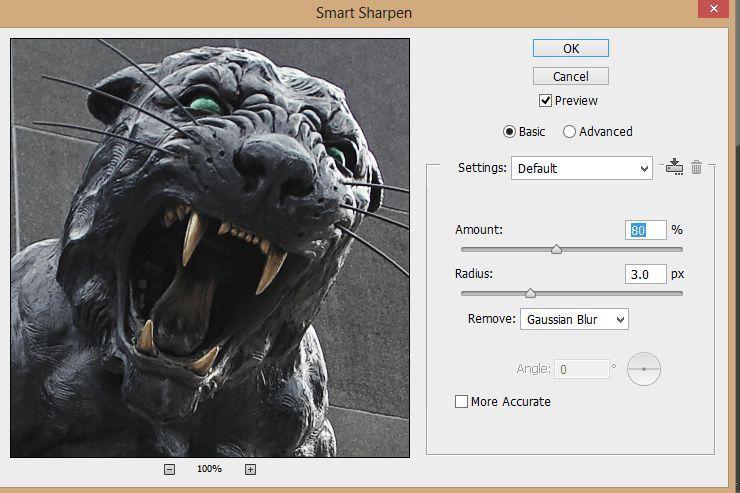Click the Angle direction dial
This screenshot has height=493, width=740.
(x=644, y=369)
